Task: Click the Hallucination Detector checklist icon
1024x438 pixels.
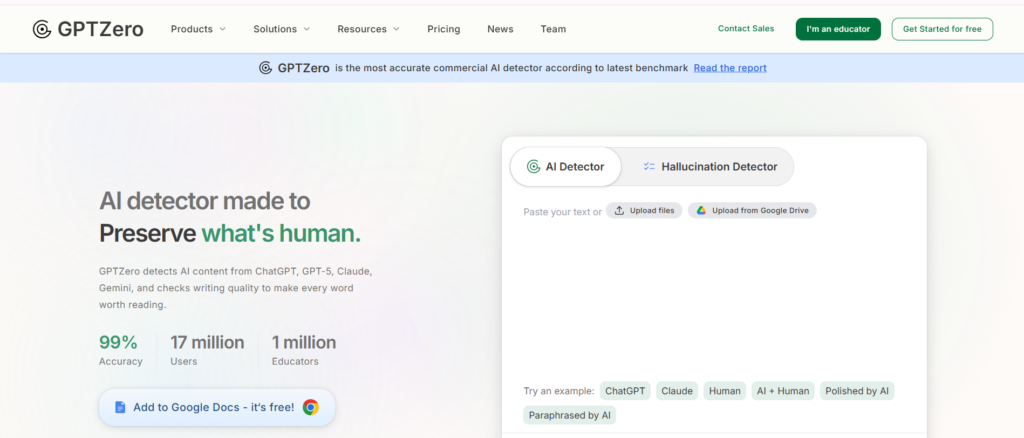Action: (648, 166)
